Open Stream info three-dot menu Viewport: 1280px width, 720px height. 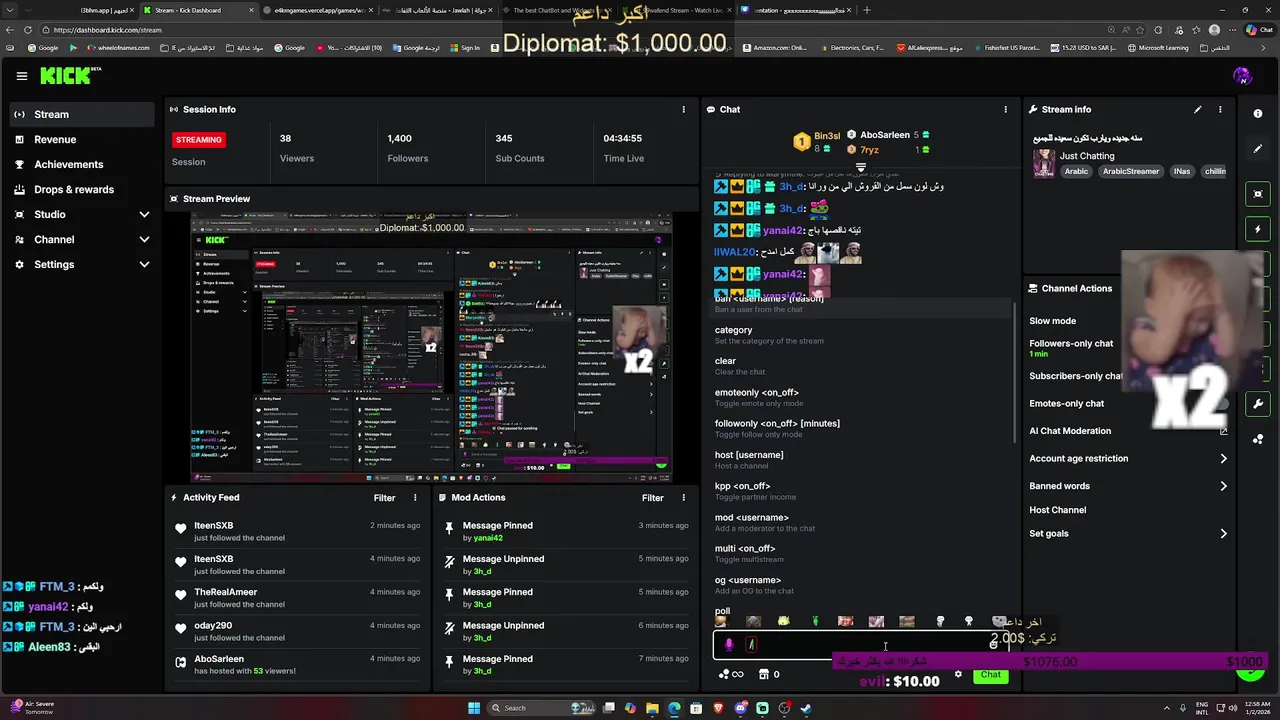pos(1220,109)
